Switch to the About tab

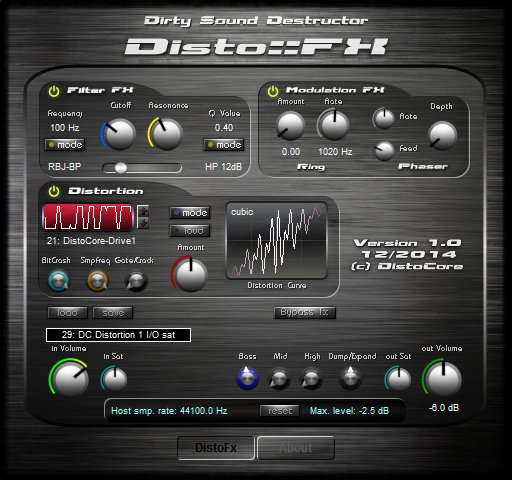296,448
